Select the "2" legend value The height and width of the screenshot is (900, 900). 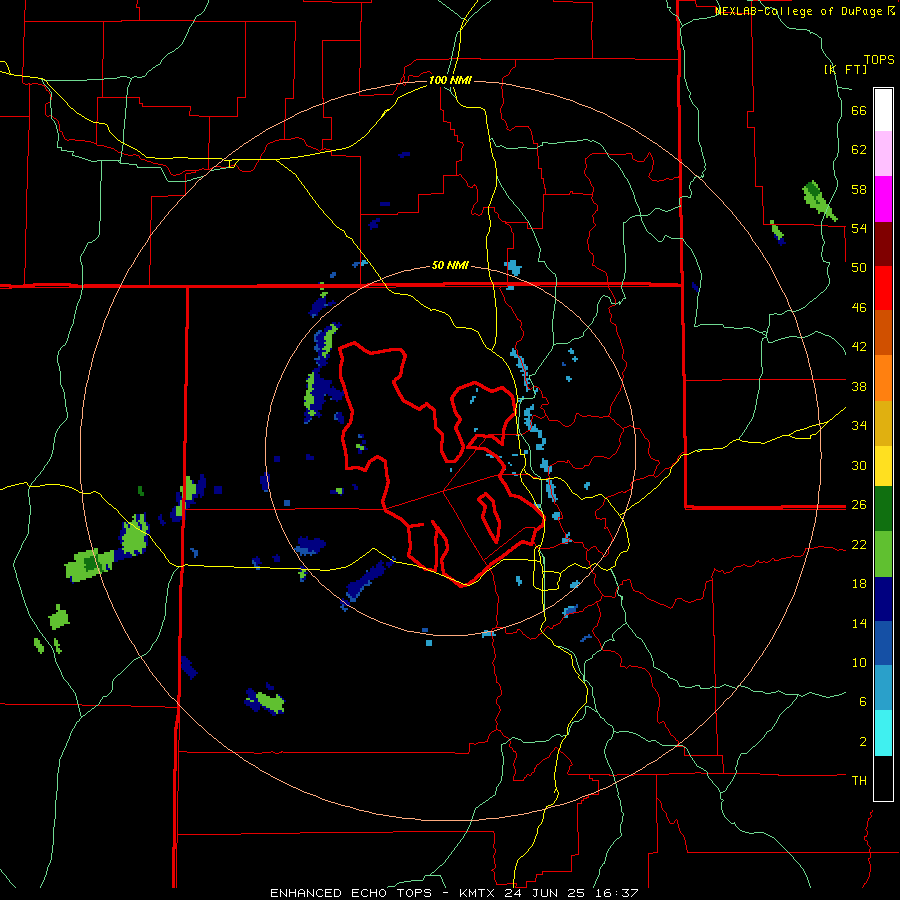[x=863, y=742]
